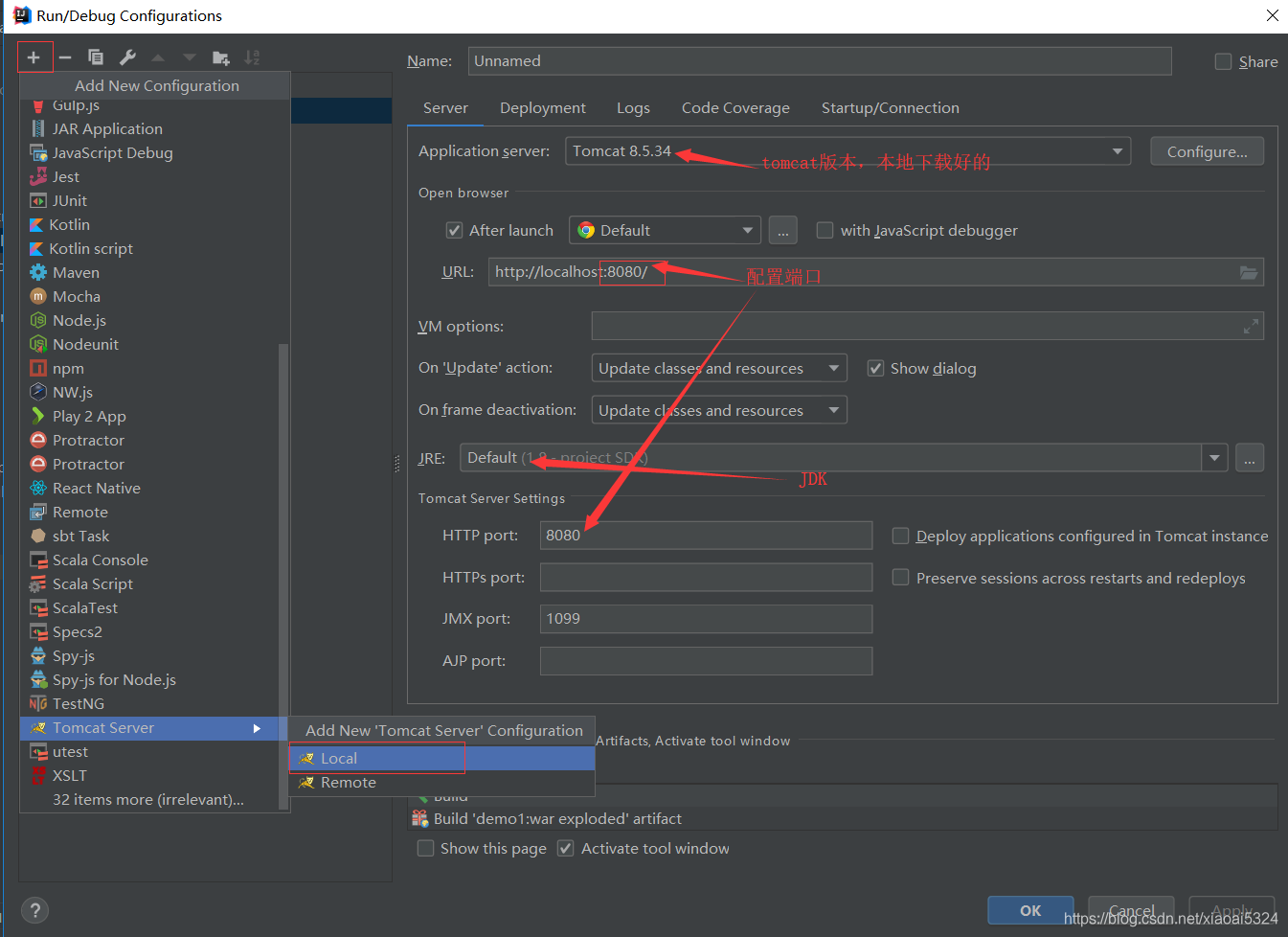
Task: Click the browse browser ellipsis button
Action: coord(782,230)
